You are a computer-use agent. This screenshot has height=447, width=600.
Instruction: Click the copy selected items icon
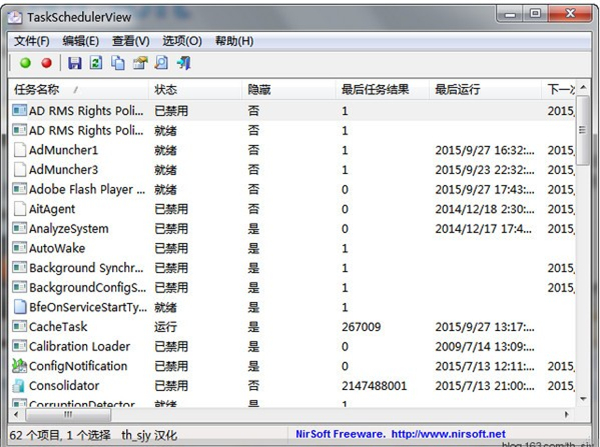coord(118,63)
